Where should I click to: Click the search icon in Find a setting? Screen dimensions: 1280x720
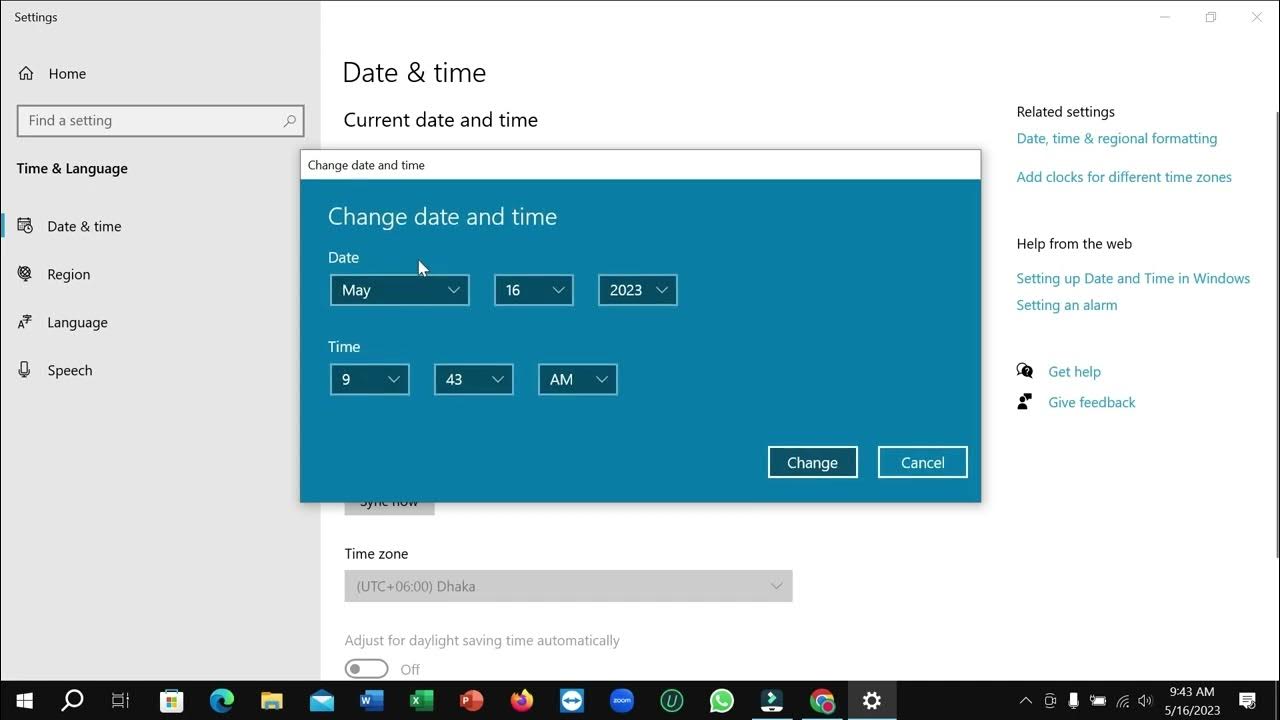click(x=290, y=121)
